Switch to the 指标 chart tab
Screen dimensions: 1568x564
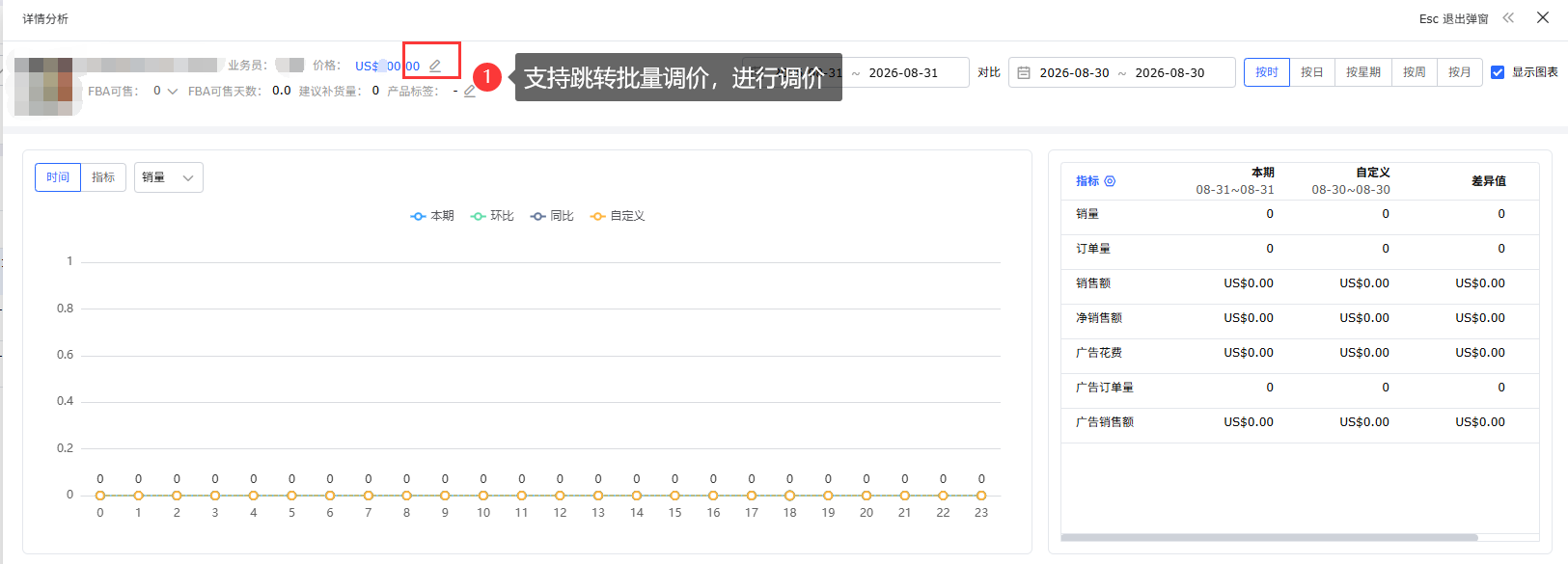coord(103,177)
